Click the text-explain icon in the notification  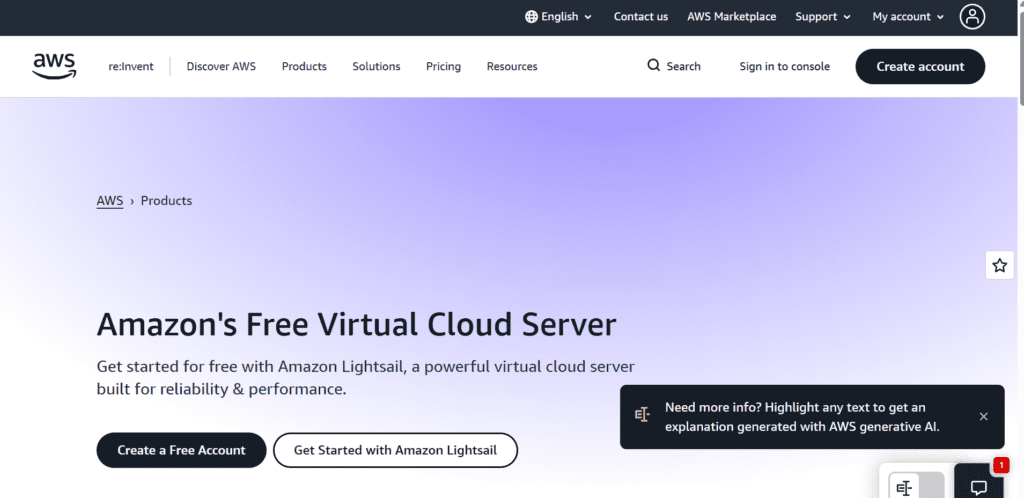(643, 416)
